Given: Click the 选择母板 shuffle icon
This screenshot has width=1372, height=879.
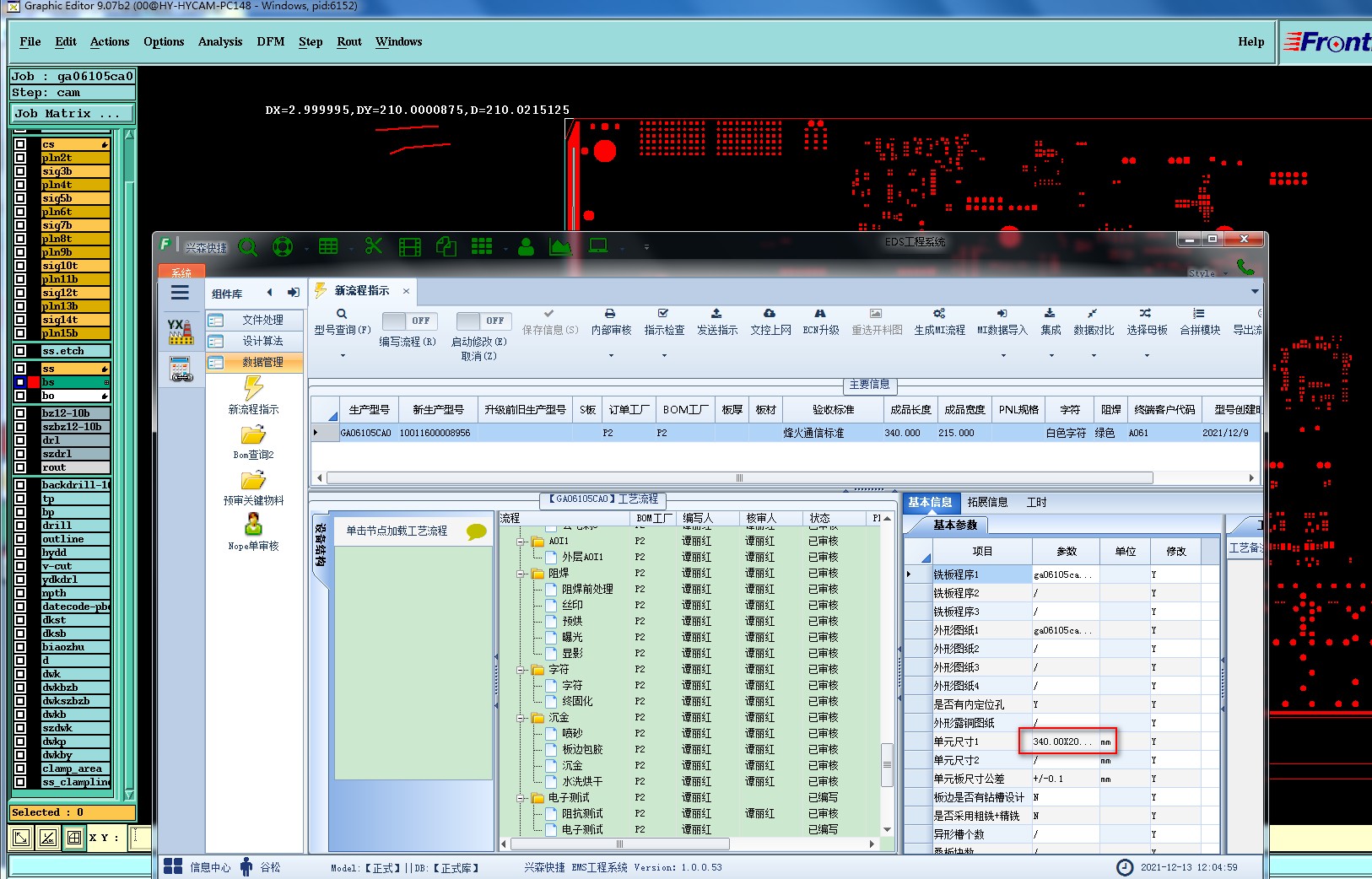Looking at the screenshot, I should point(1145,313).
